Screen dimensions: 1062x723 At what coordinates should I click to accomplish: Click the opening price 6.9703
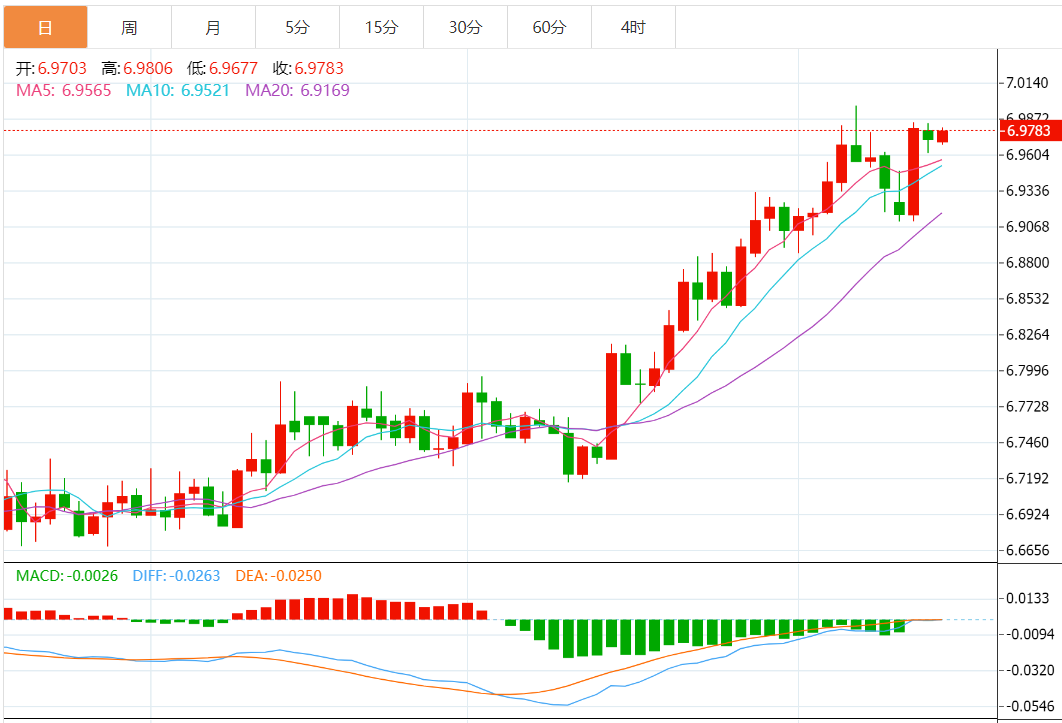[x=62, y=68]
